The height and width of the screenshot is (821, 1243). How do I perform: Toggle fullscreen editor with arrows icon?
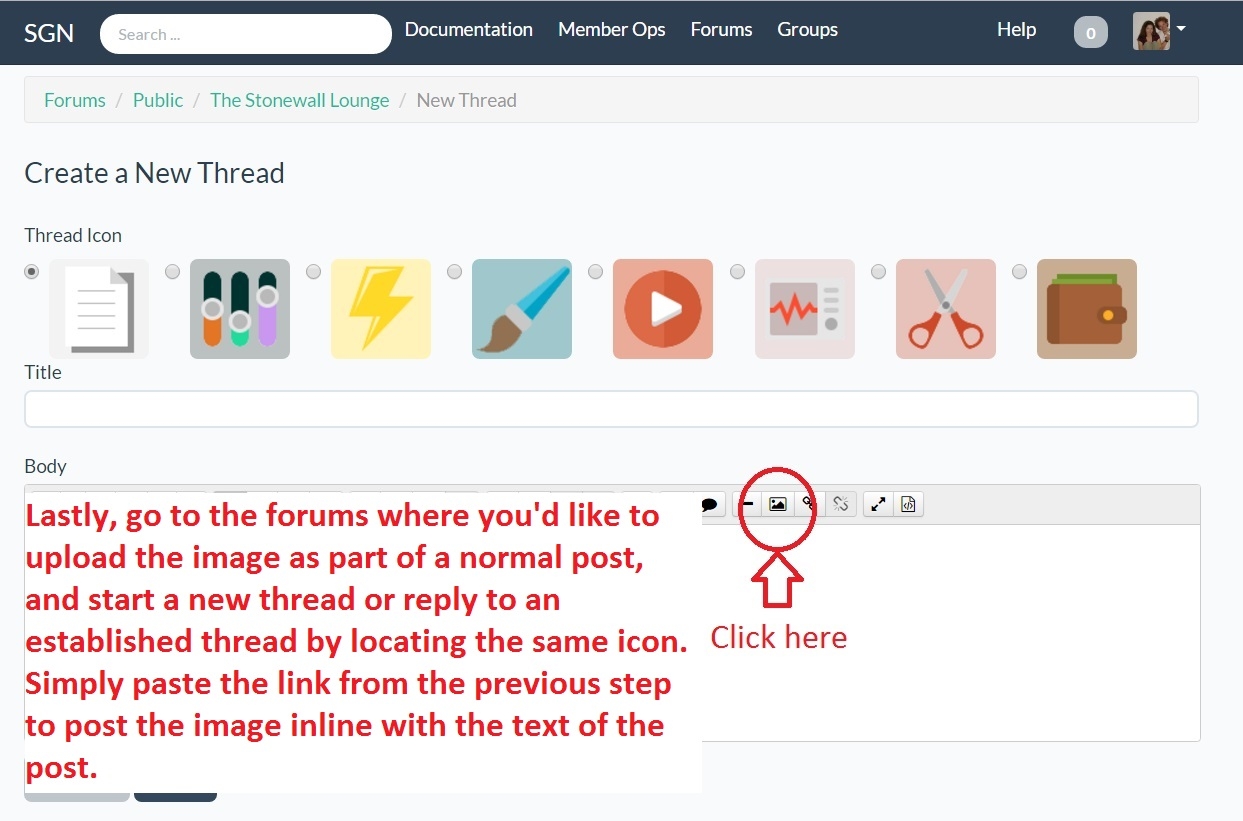coord(878,504)
